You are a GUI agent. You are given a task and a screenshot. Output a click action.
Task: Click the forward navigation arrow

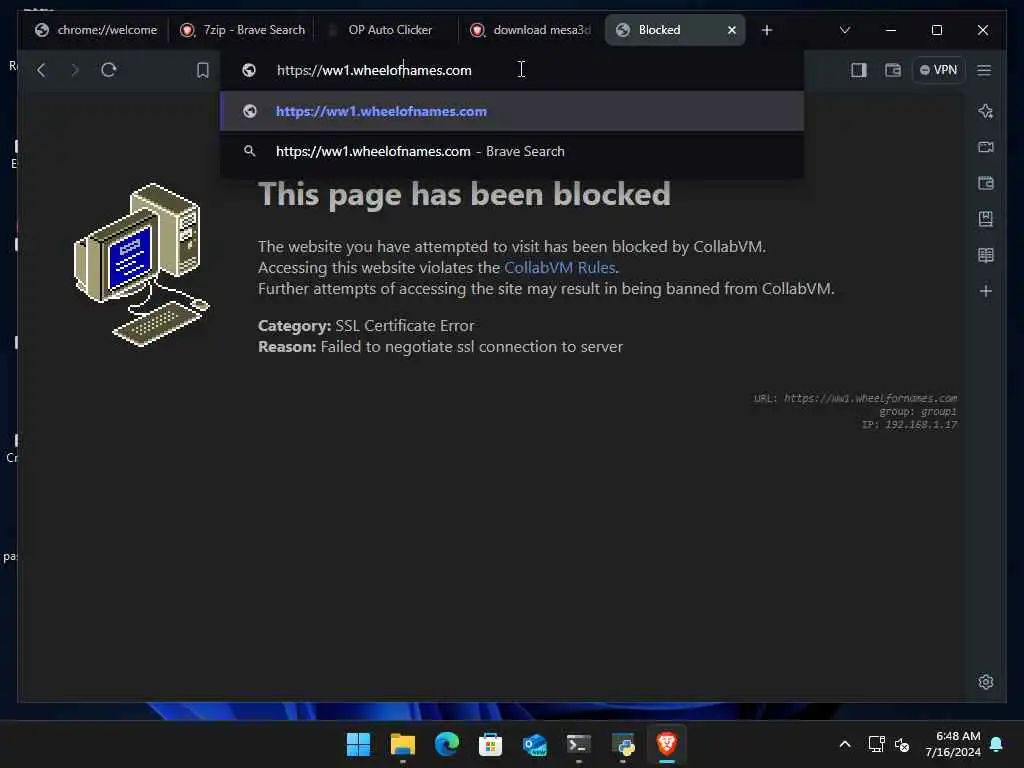pyautogui.click(x=74, y=70)
